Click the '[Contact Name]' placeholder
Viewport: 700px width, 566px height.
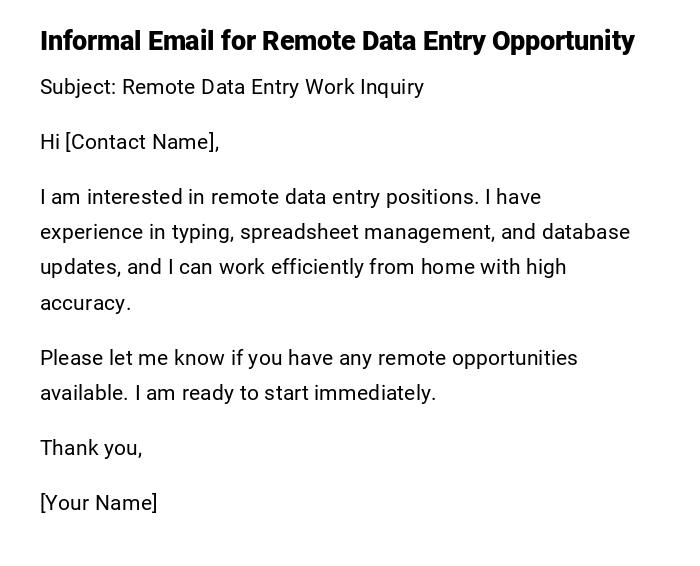[x=142, y=142]
